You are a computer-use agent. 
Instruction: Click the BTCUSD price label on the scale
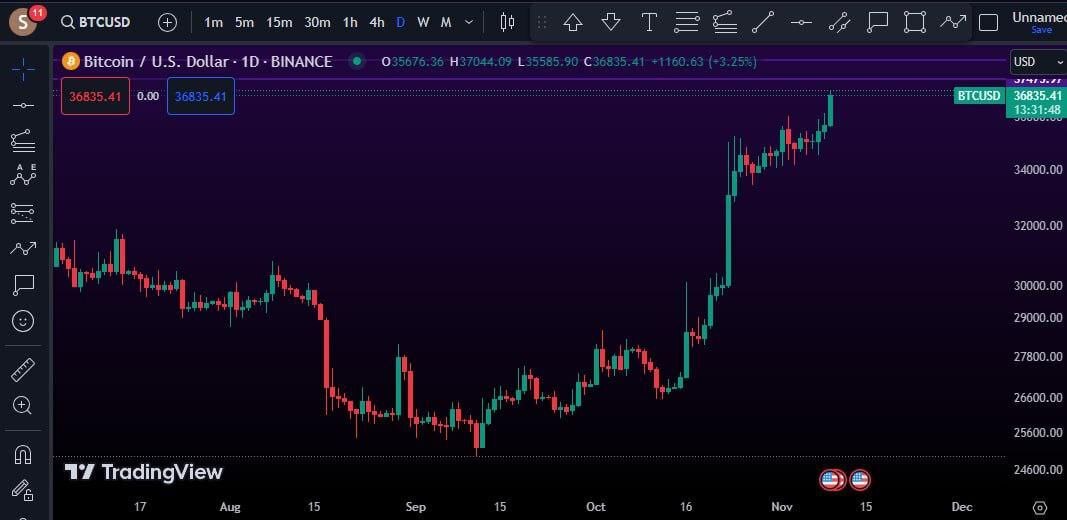[979, 95]
